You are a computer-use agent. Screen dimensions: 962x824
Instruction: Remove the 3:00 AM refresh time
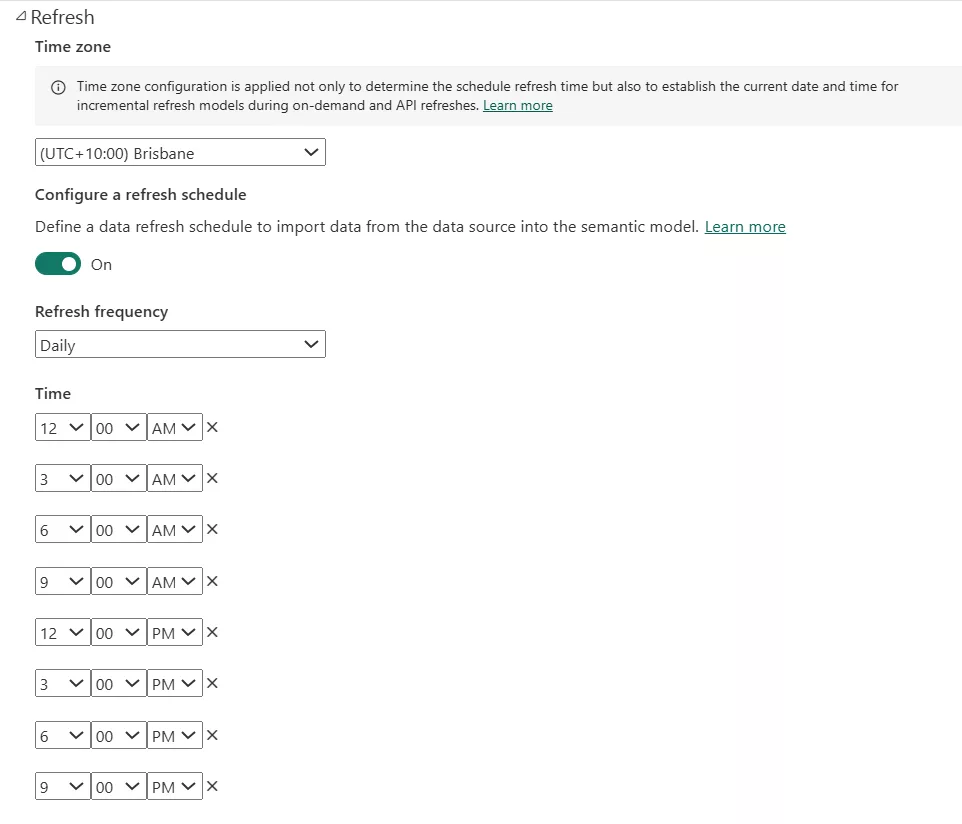click(x=212, y=478)
